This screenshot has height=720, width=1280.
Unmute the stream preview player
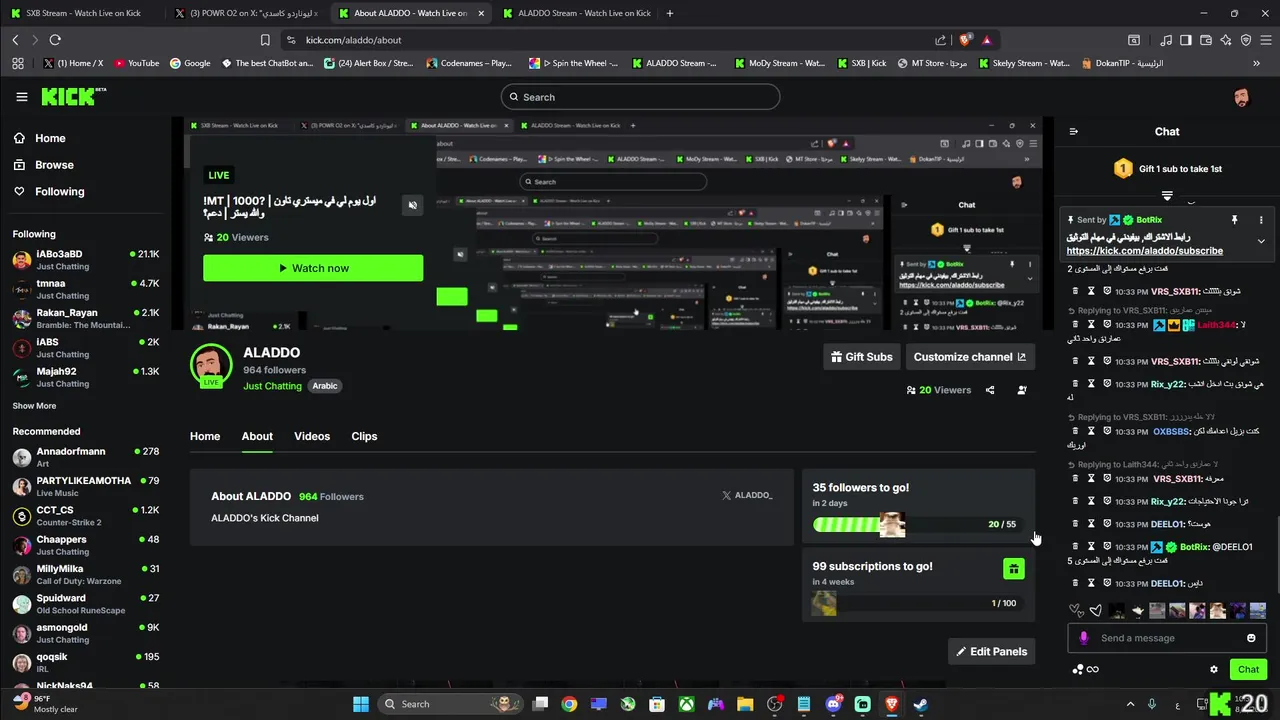click(412, 205)
